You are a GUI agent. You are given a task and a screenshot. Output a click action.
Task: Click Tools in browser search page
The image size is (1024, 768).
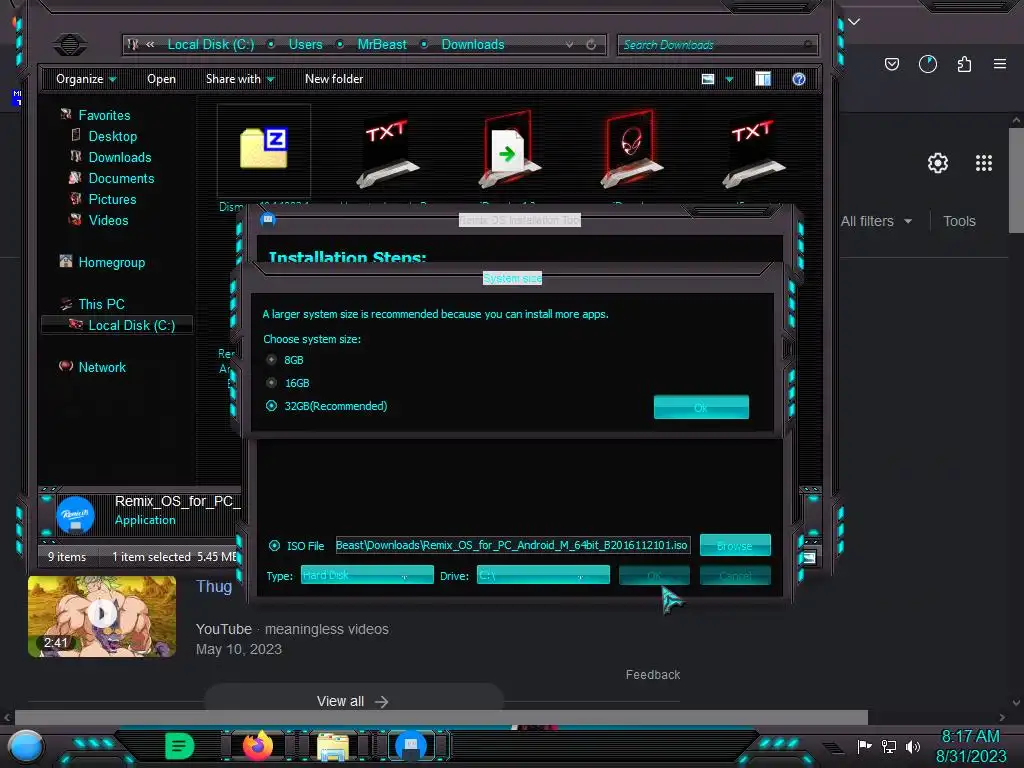pos(959,221)
